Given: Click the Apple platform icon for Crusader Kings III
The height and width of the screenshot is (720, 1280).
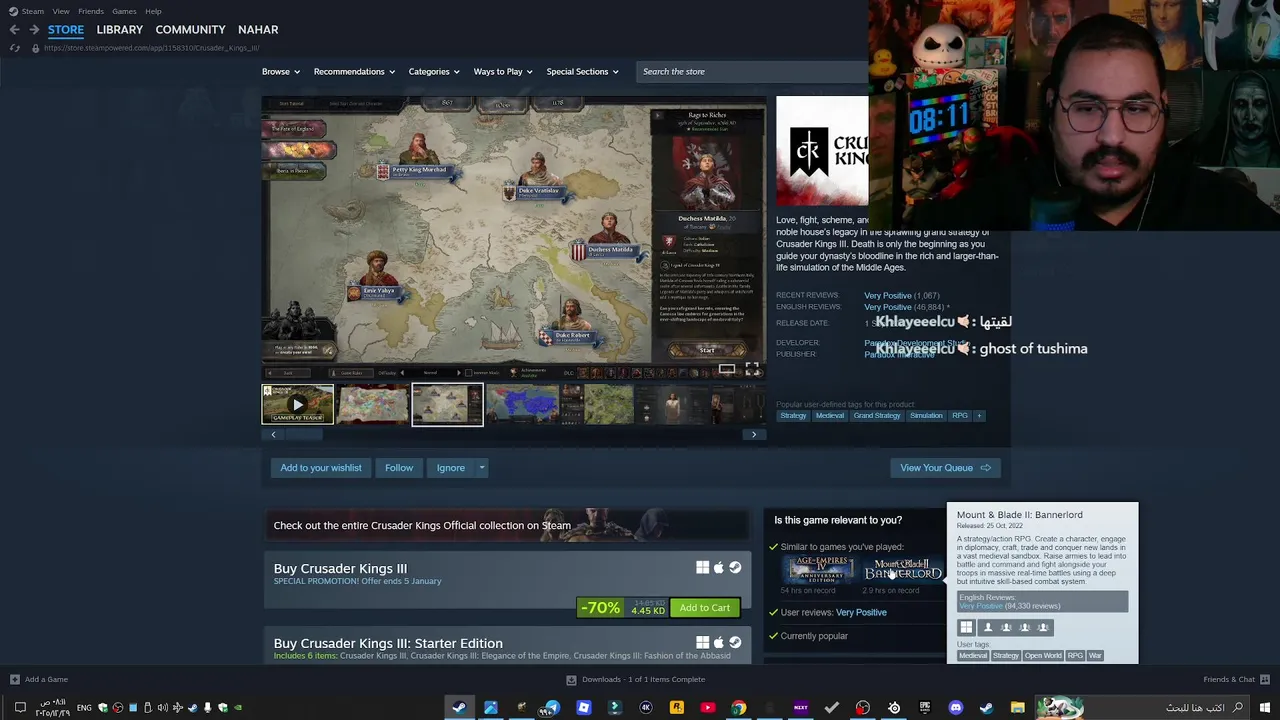Looking at the screenshot, I should 718,568.
